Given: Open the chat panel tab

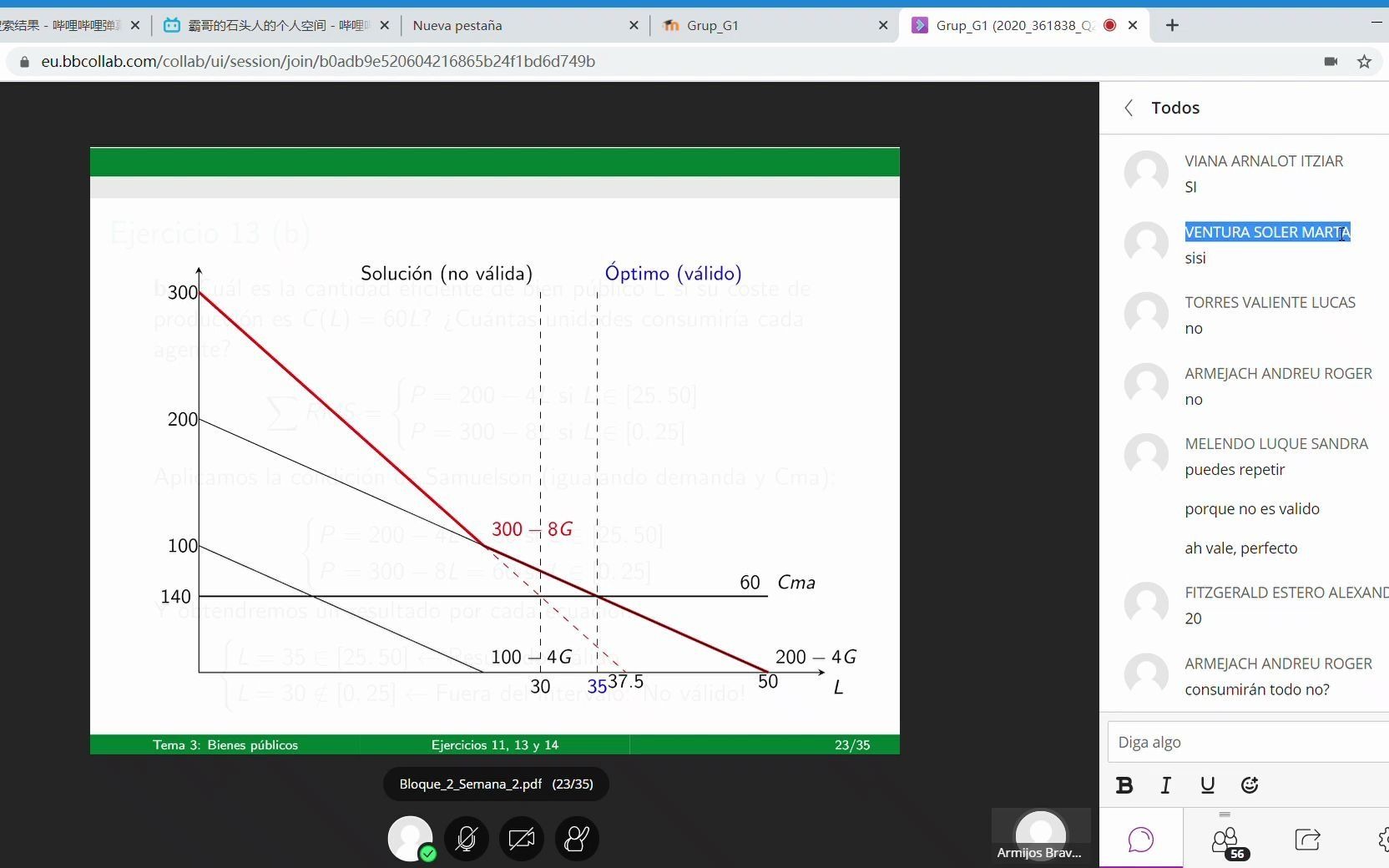Looking at the screenshot, I should coord(1140,839).
